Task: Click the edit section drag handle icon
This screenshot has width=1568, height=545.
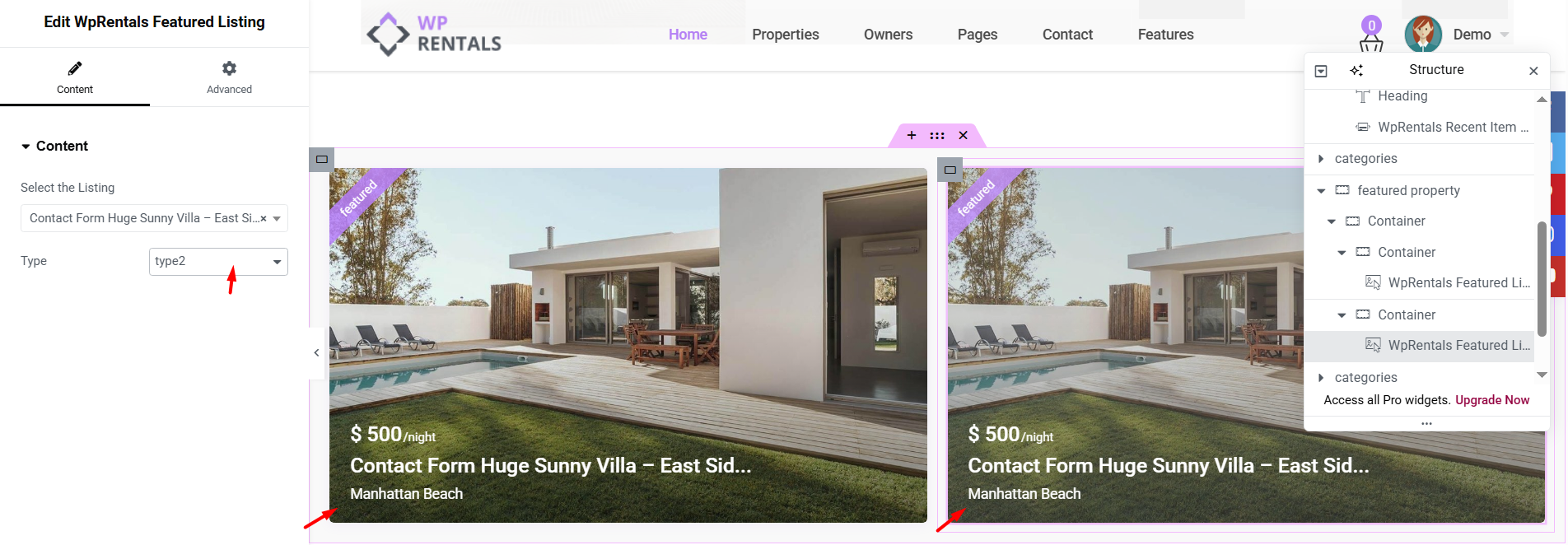Action: [937, 135]
